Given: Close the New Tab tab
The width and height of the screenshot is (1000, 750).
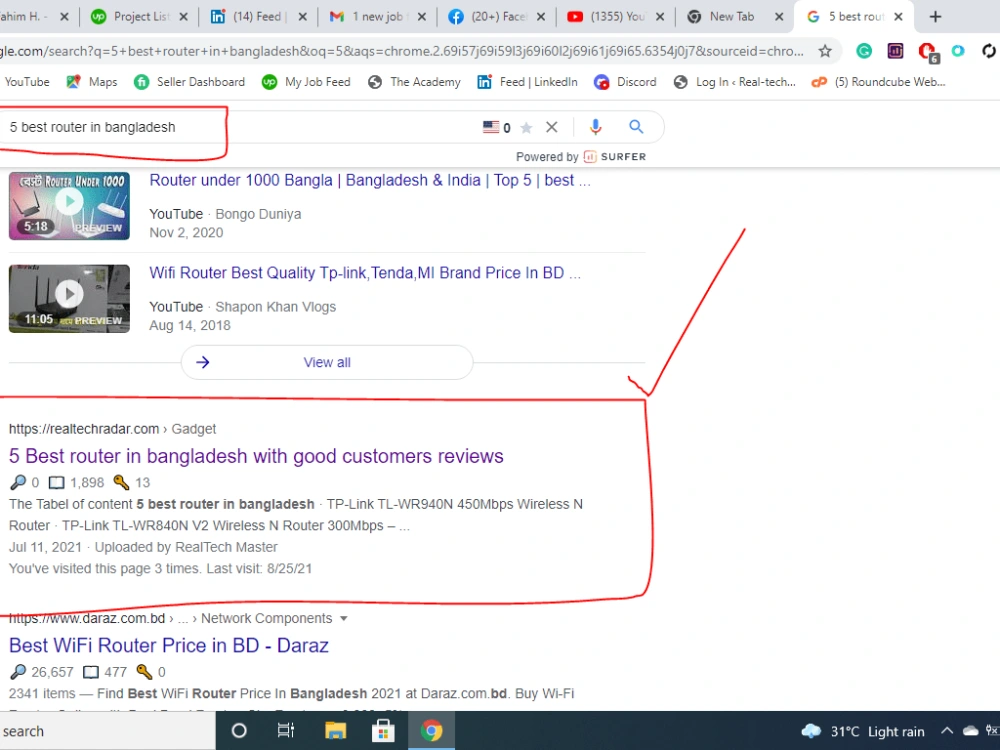Looking at the screenshot, I should (779, 17).
